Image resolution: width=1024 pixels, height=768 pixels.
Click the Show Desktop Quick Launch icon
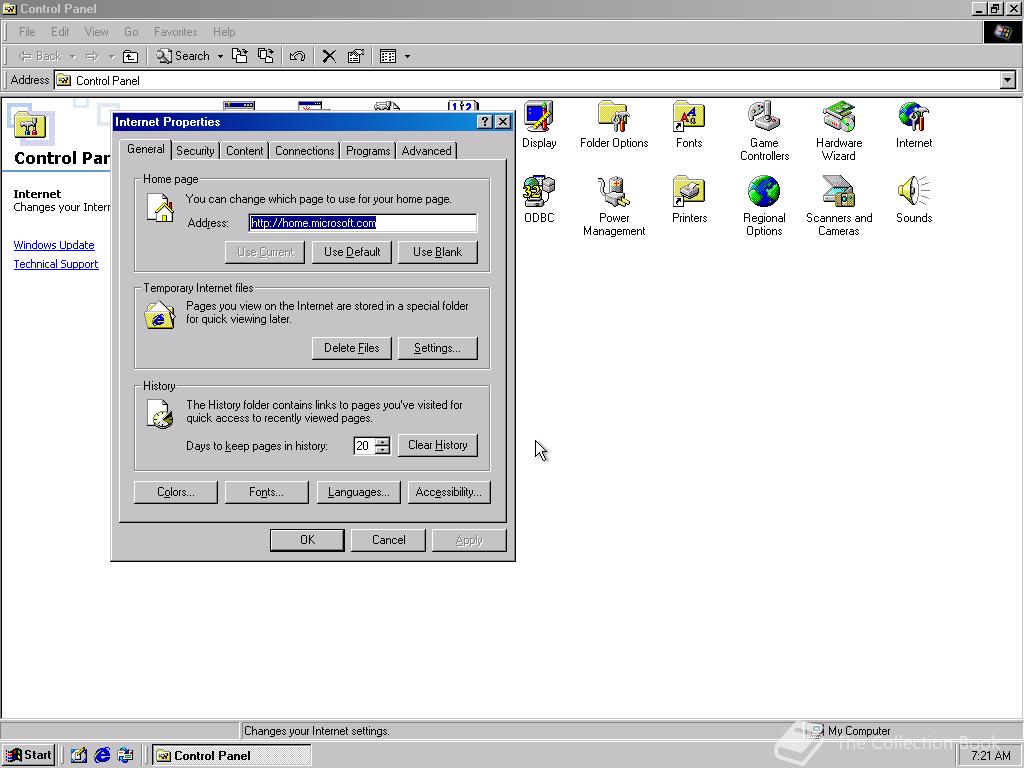[79, 755]
